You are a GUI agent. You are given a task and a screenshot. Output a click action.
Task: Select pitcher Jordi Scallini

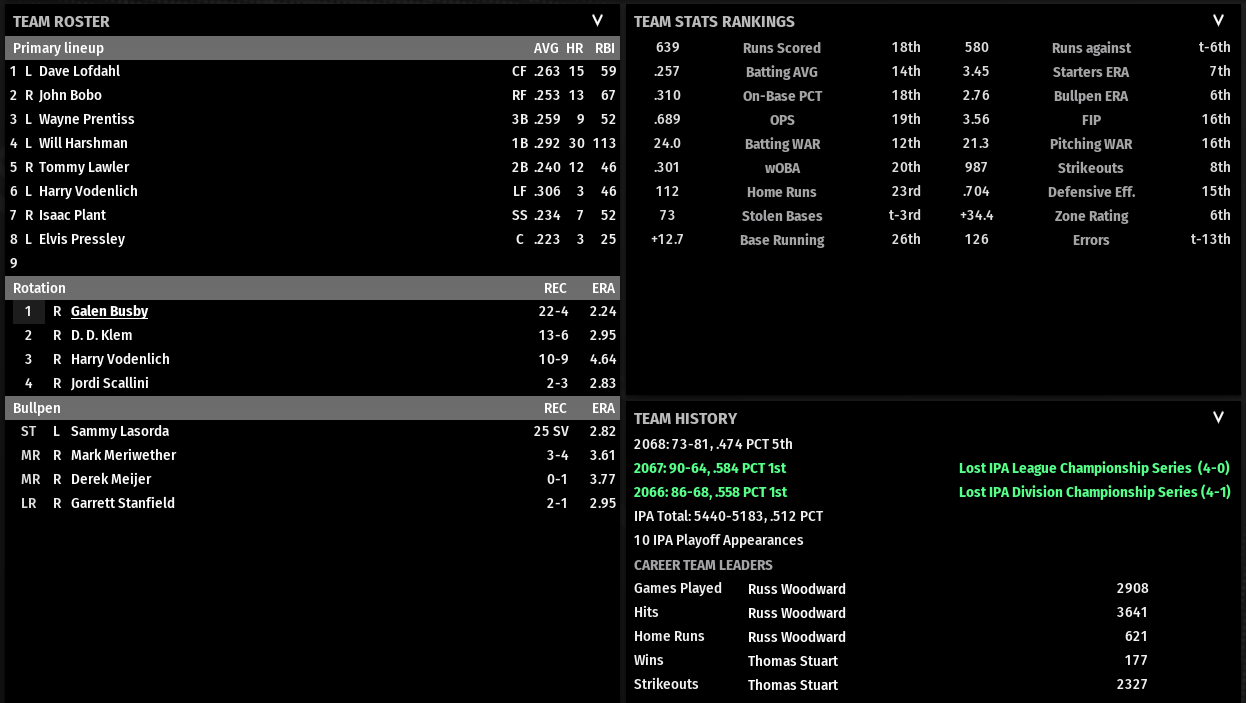click(110, 383)
